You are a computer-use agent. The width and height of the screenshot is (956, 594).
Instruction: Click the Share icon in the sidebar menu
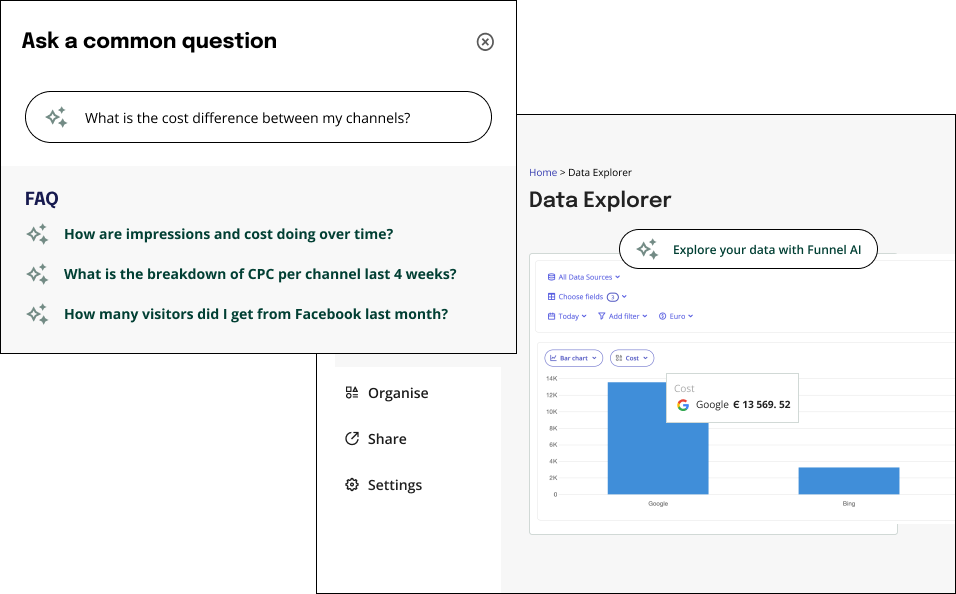click(x=351, y=439)
